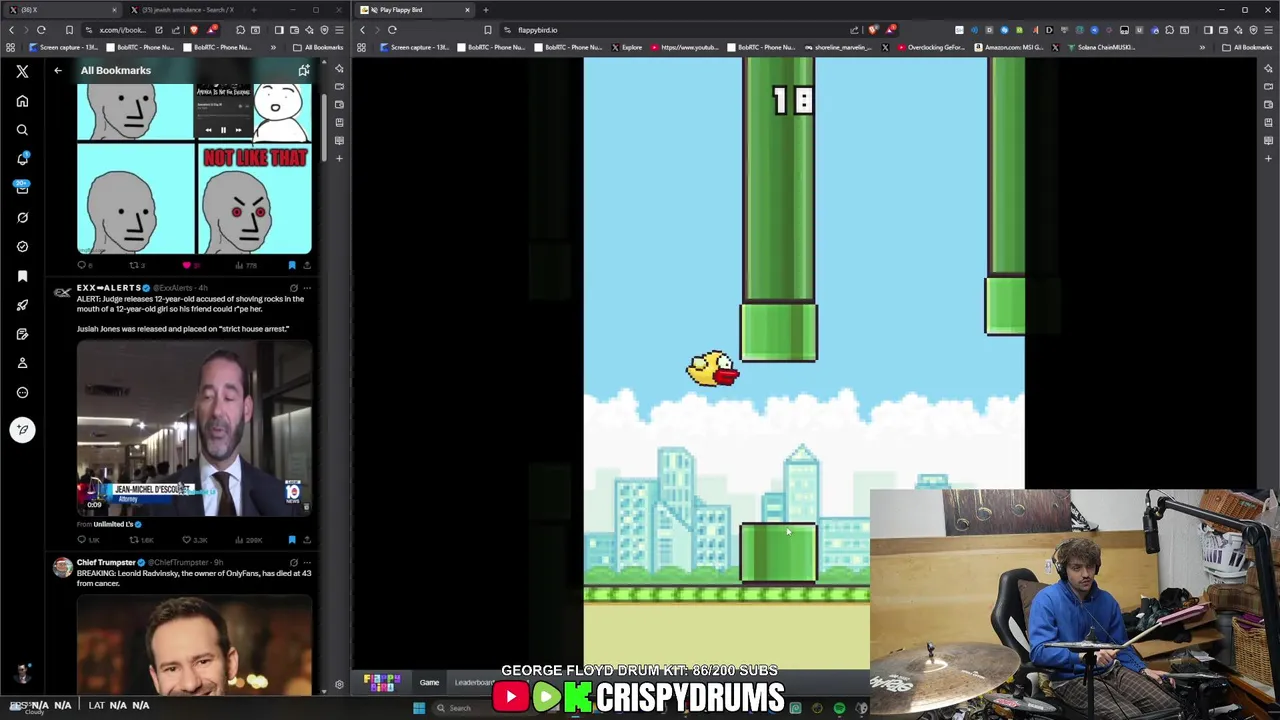Open Solana ChainMUSKI bookmark
This screenshot has width=1280, height=720.
(x=1099, y=47)
